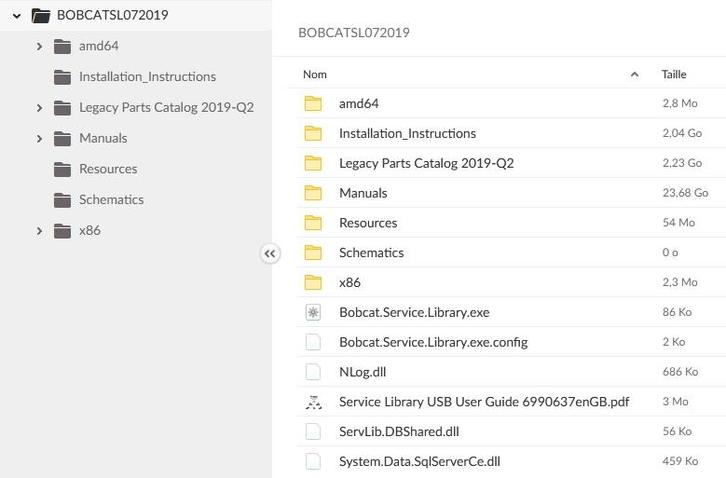Click the 459 Ko size value
Image resolution: width=726 pixels, height=478 pixels.
point(680,461)
